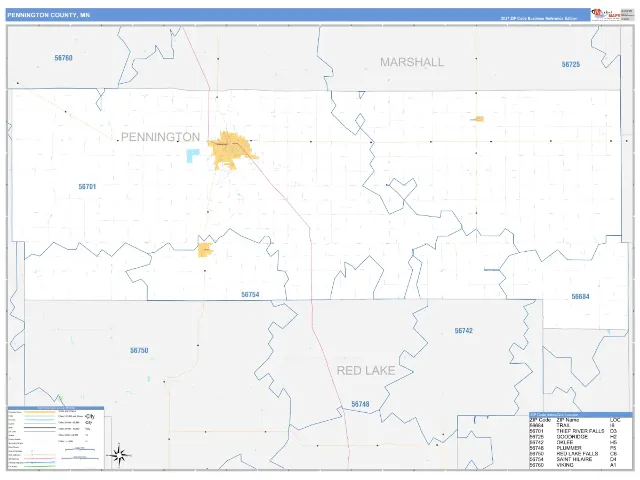Click ZIP label 56742 on the map

pos(464,331)
